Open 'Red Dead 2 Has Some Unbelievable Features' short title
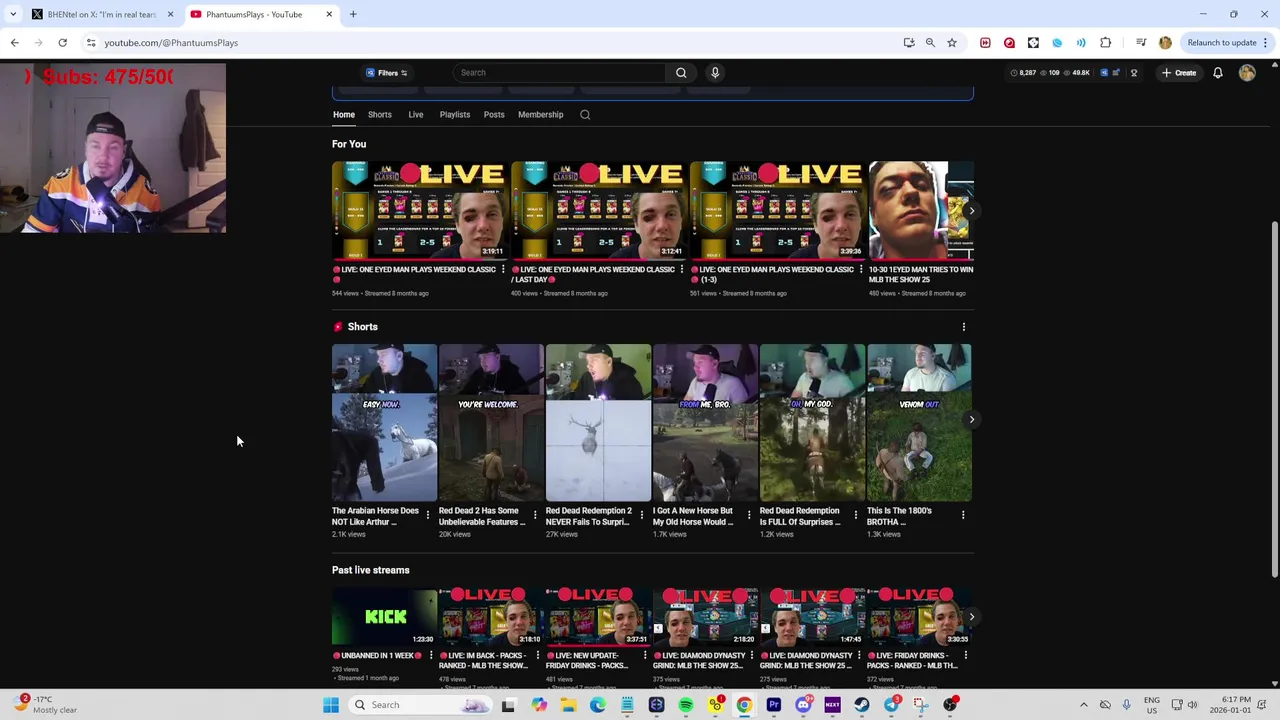The height and width of the screenshot is (720, 1280). click(482, 517)
